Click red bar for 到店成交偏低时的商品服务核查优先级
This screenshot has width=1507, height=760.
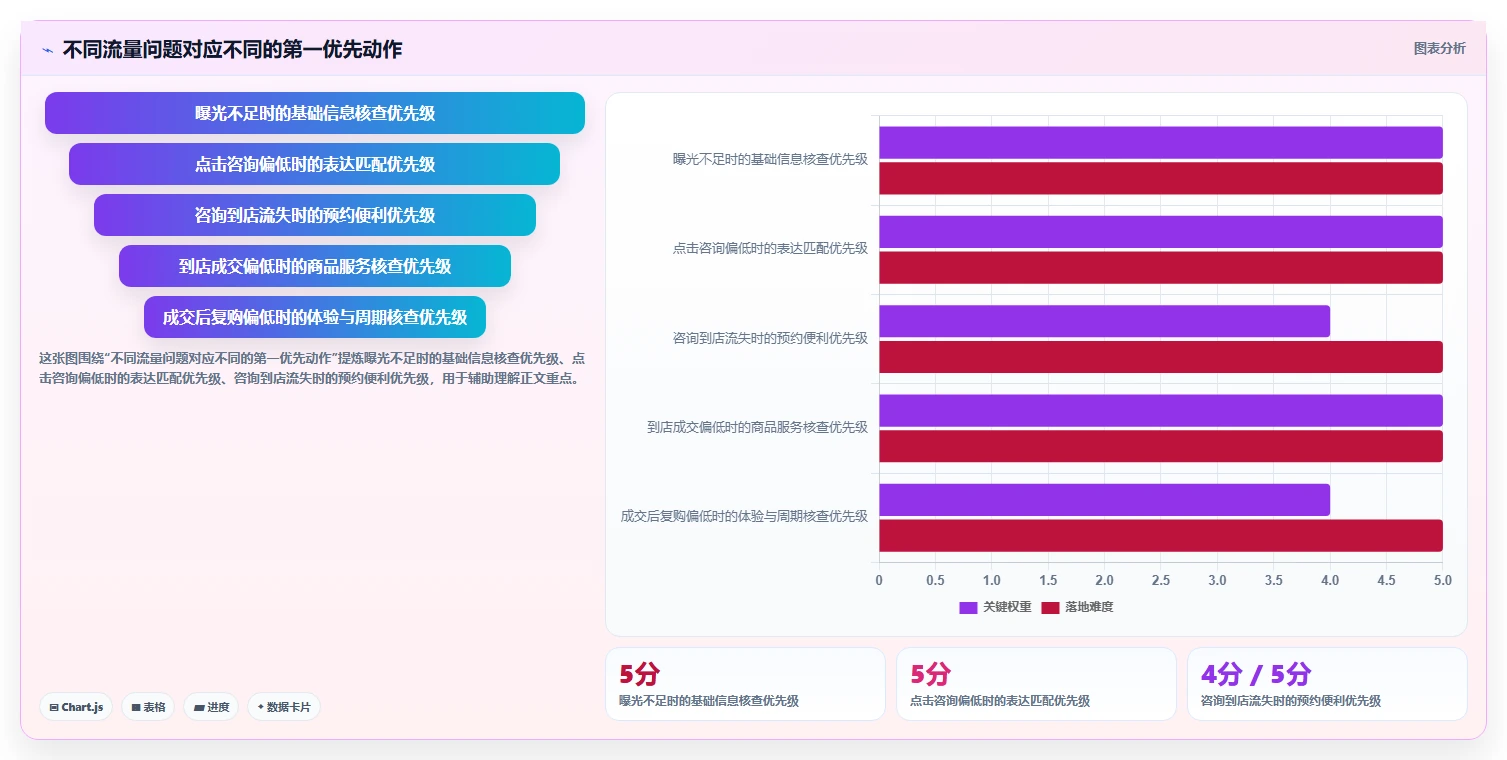(1161, 446)
